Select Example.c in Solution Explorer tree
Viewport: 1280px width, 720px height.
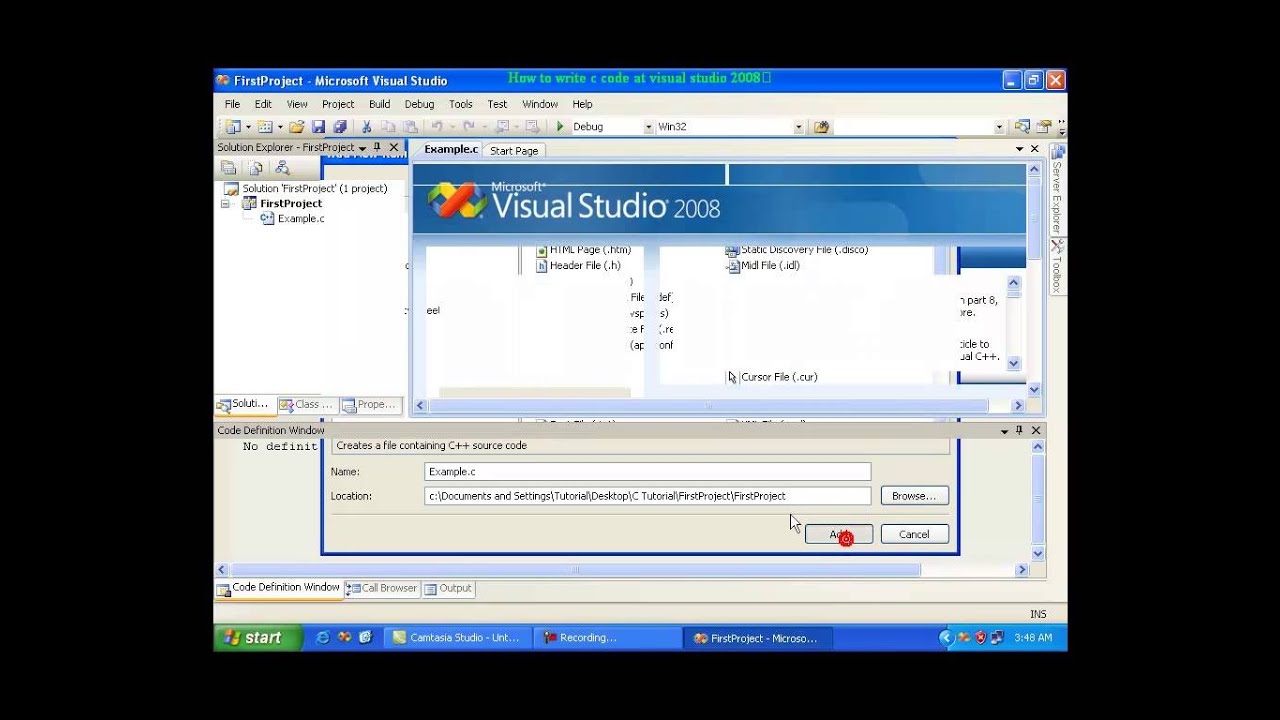coord(292,218)
